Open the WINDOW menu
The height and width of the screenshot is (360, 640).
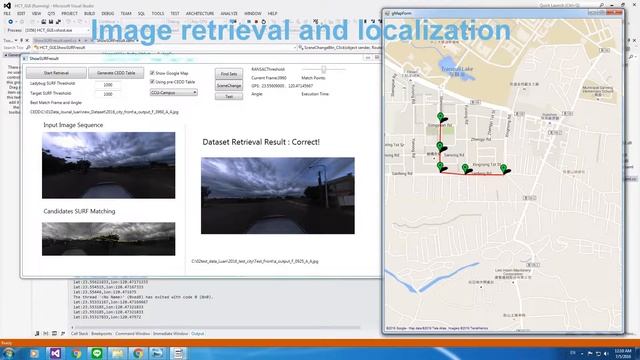coord(253,13)
